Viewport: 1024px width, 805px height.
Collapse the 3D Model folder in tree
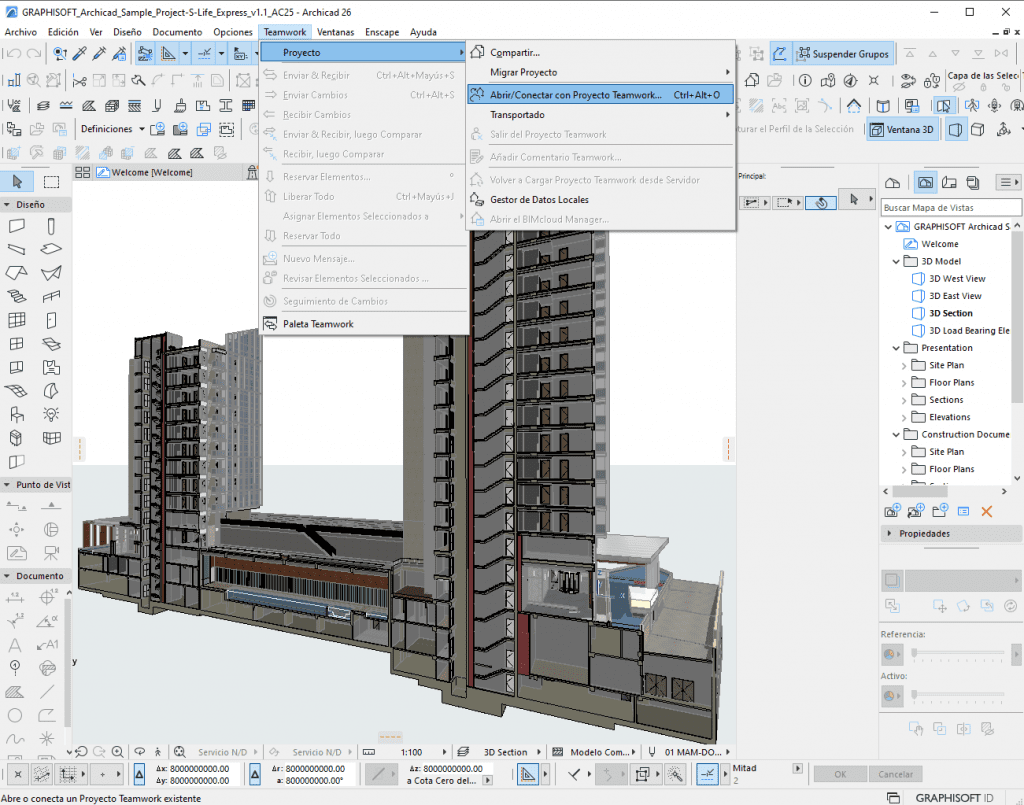tap(897, 261)
